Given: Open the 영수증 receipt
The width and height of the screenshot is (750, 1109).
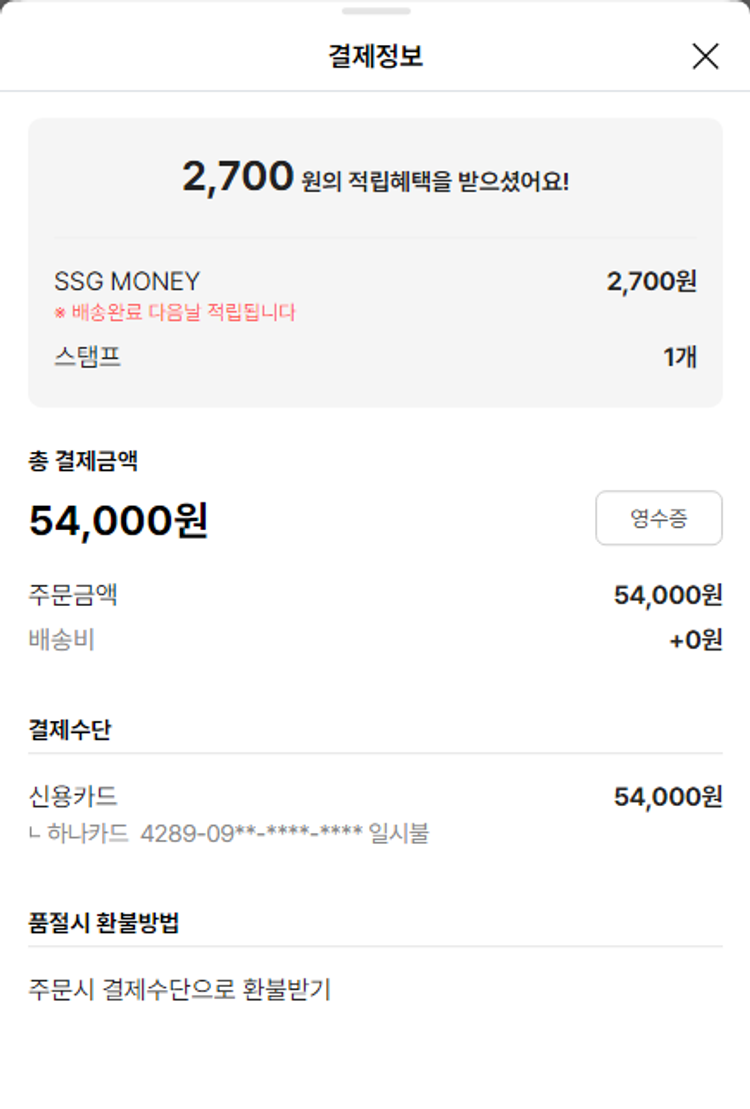Looking at the screenshot, I should pyautogui.click(x=658, y=518).
